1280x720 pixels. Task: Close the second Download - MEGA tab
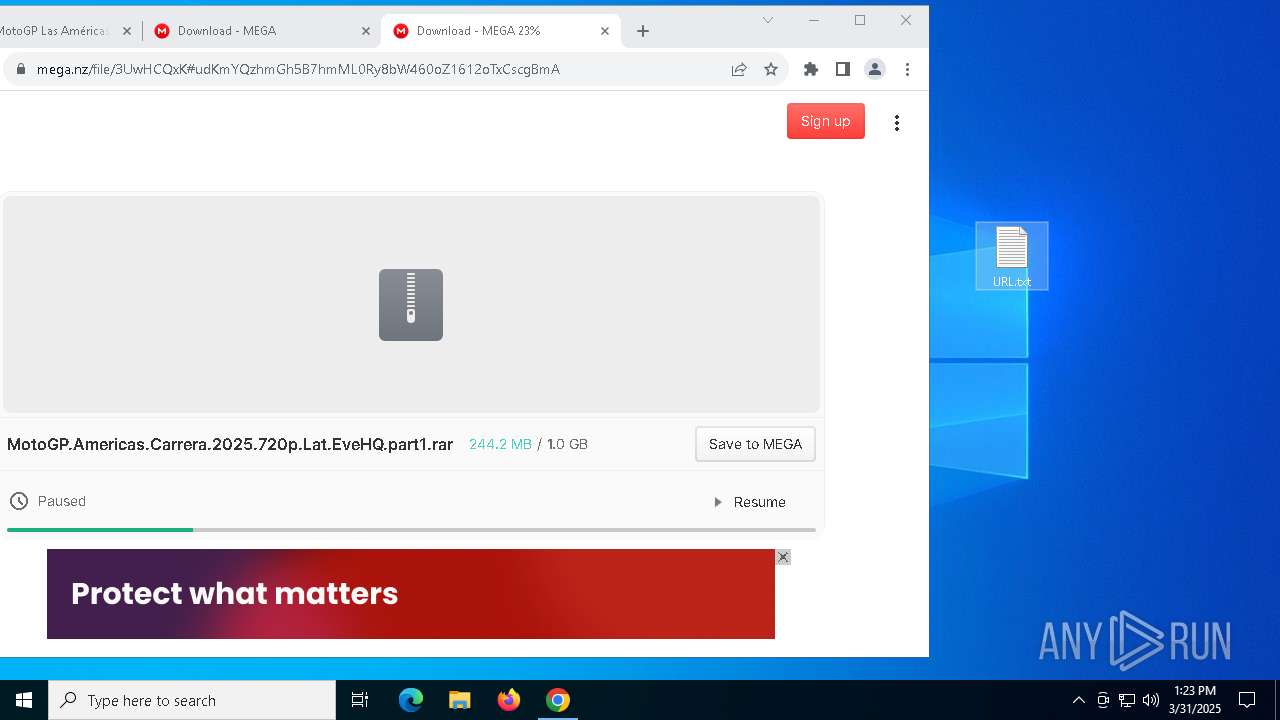point(366,31)
